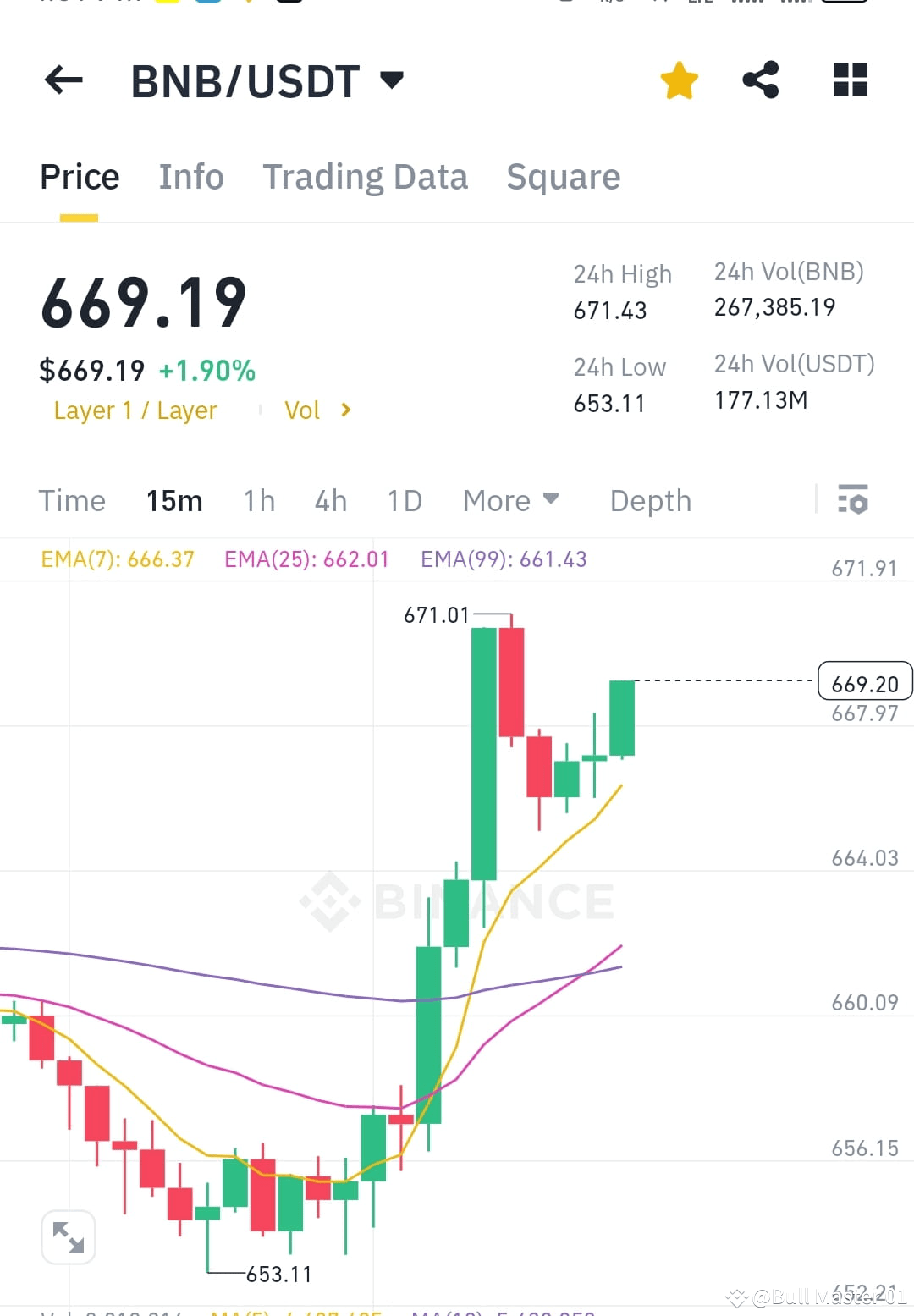
Task: Tap the back arrow to exit BNB/USDT
Action: pyautogui.click(x=63, y=80)
